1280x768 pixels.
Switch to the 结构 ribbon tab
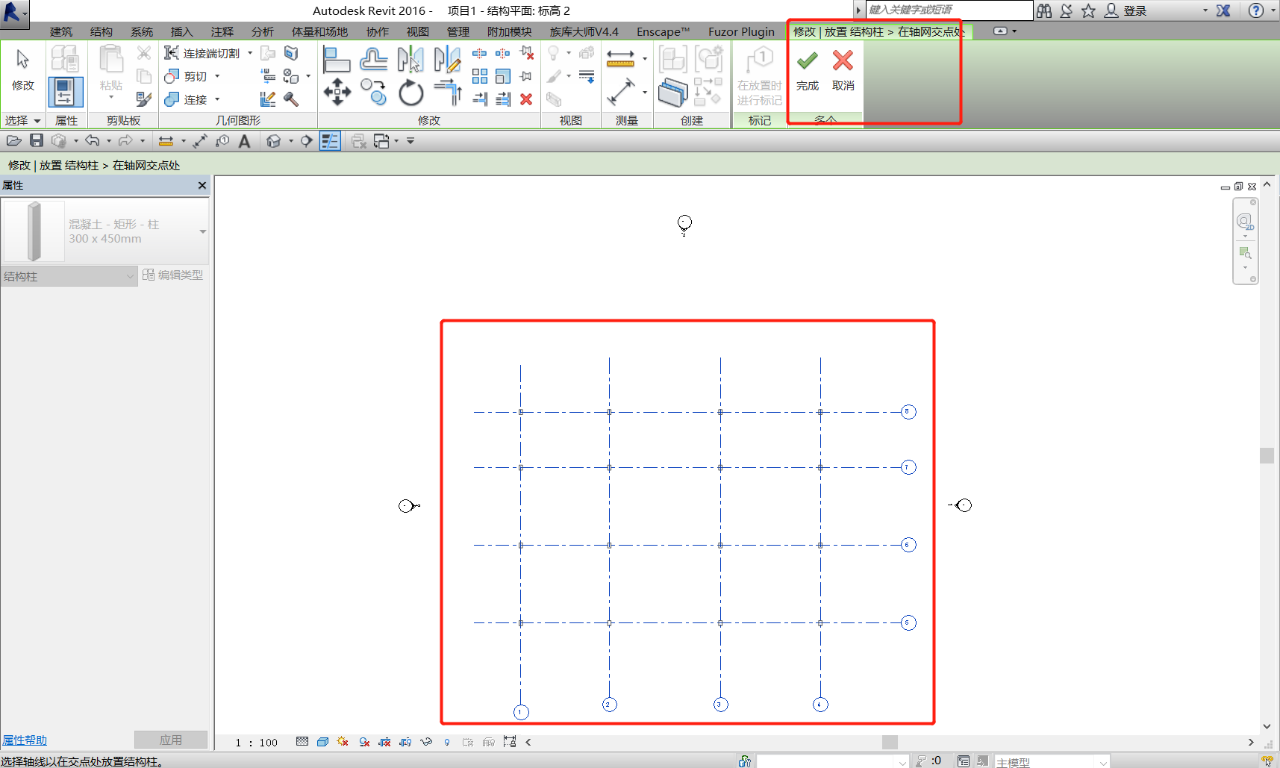pyautogui.click(x=102, y=32)
